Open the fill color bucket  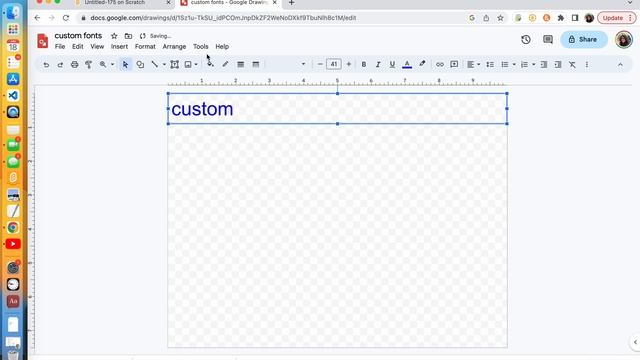tap(210, 64)
